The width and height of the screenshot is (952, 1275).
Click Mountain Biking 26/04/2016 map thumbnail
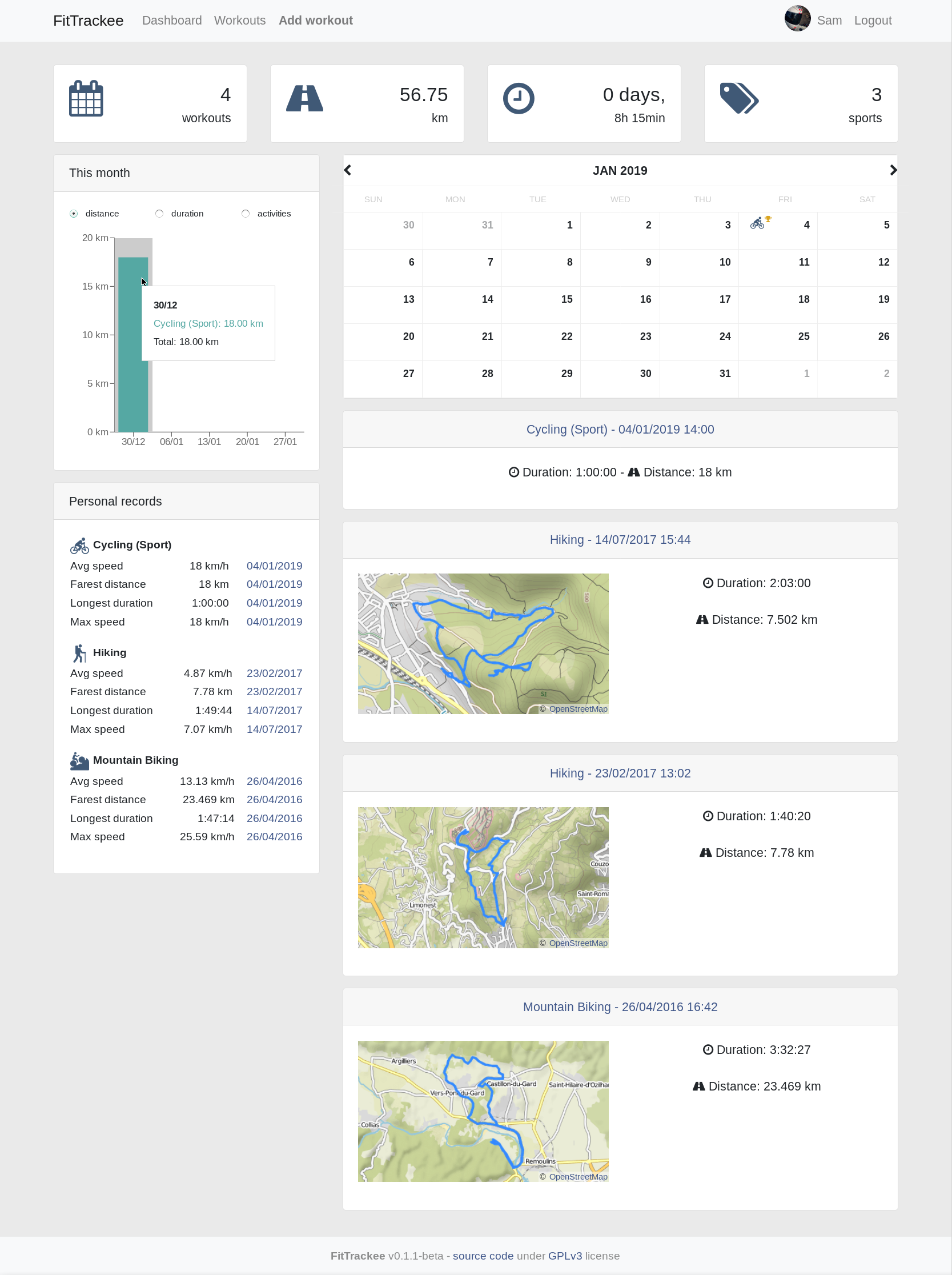point(483,1111)
